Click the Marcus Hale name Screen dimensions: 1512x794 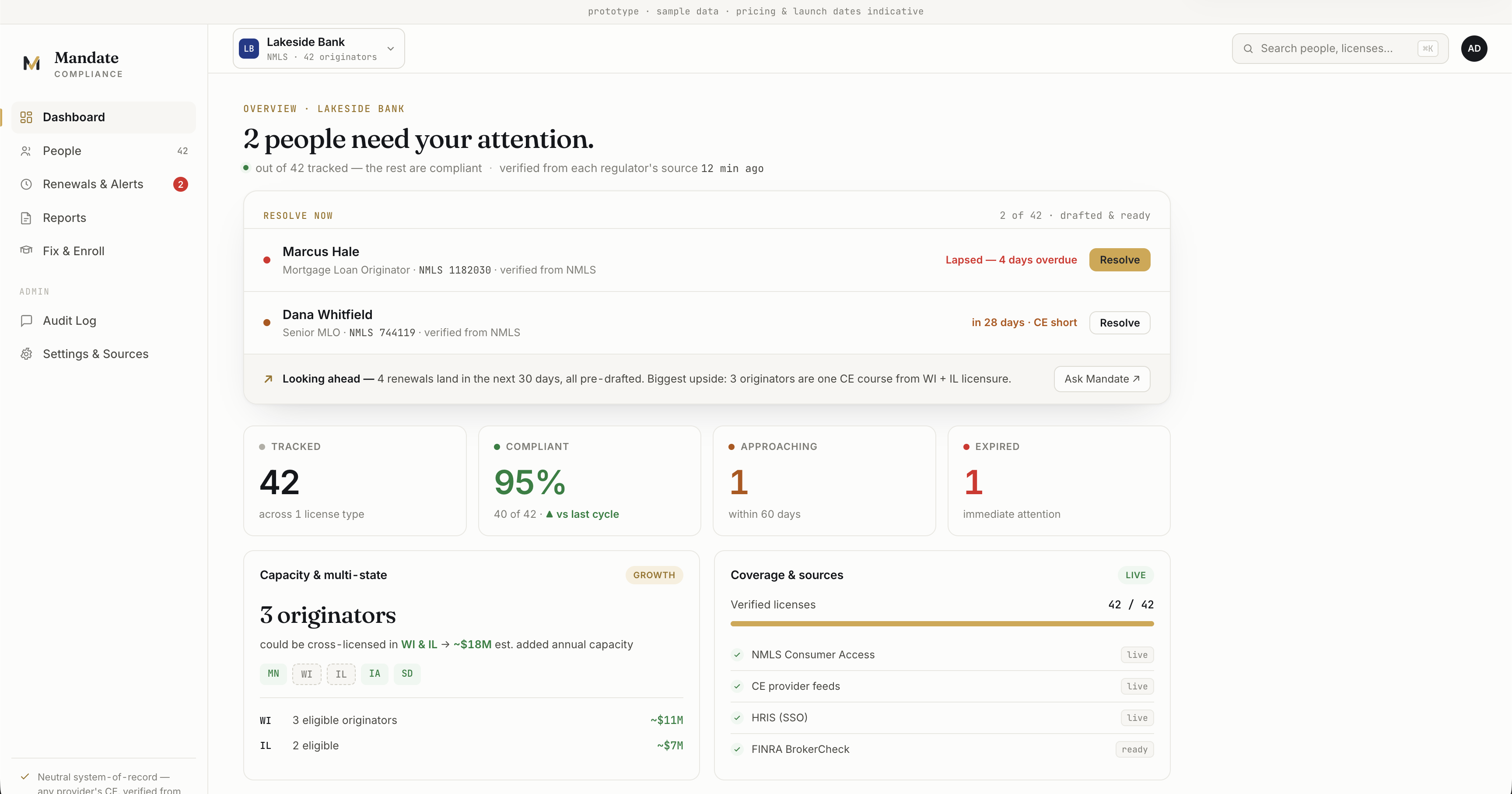[321, 252]
